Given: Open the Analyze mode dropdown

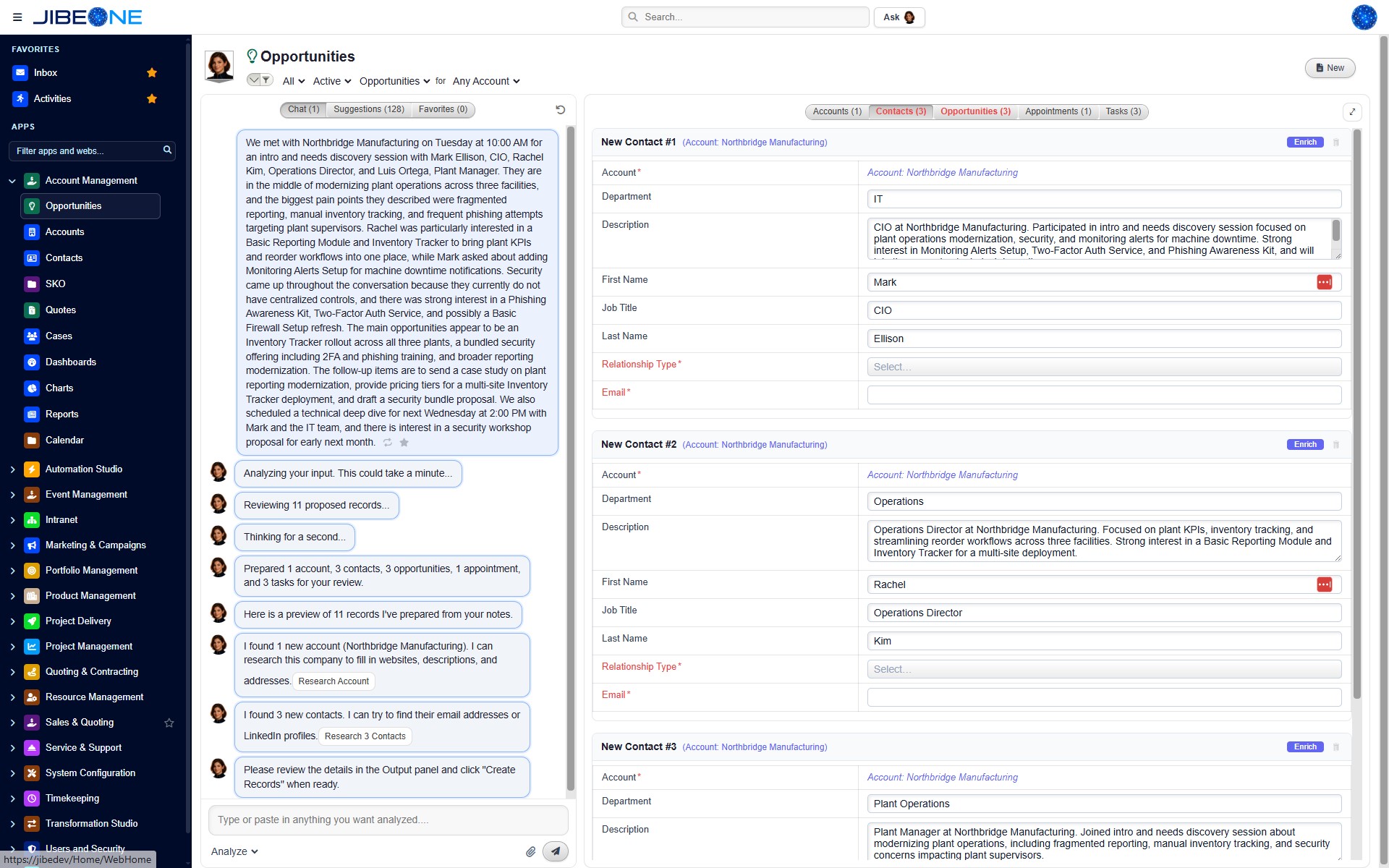Looking at the screenshot, I should [x=234, y=852].
